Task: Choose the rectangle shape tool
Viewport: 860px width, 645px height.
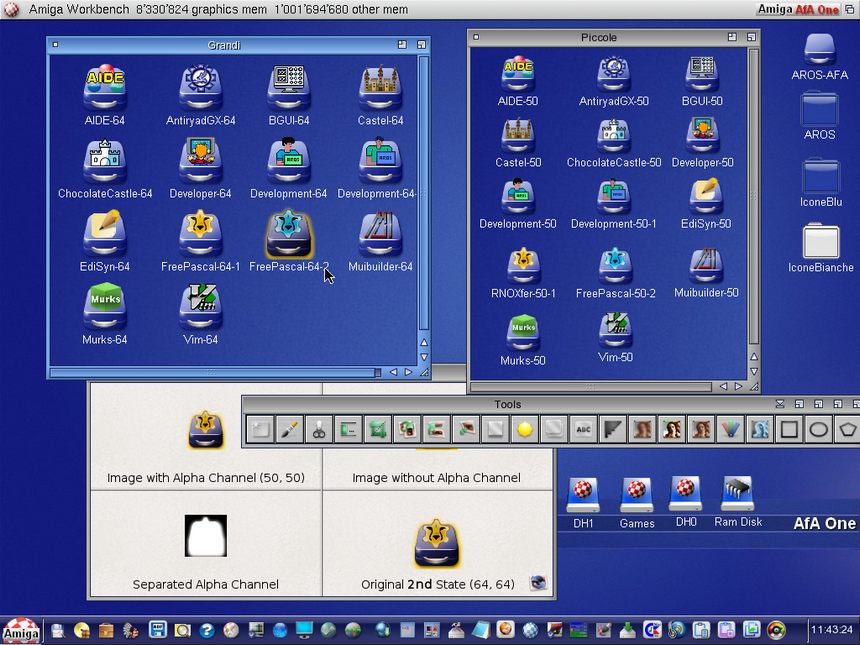Action: (789, 430)
